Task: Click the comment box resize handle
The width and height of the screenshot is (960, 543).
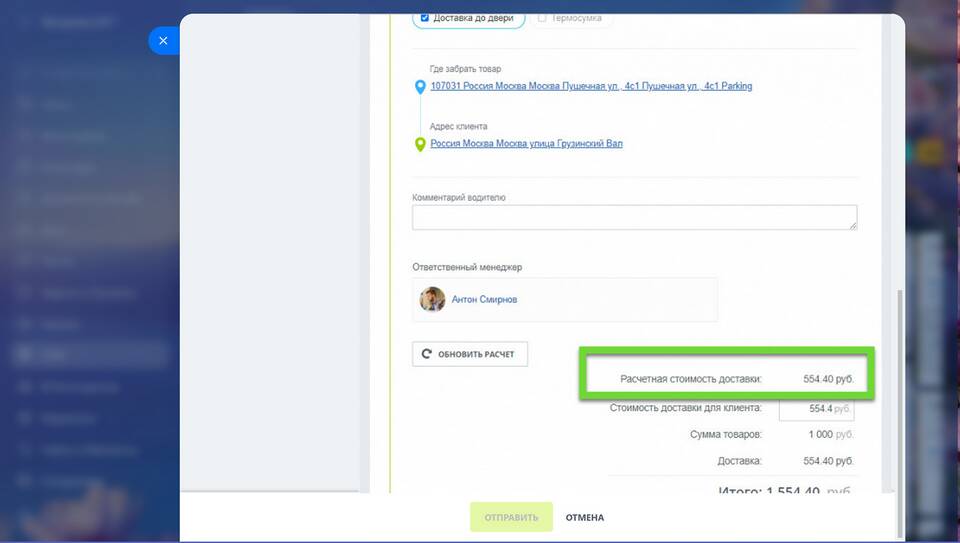Action: [x=853, y=226]
